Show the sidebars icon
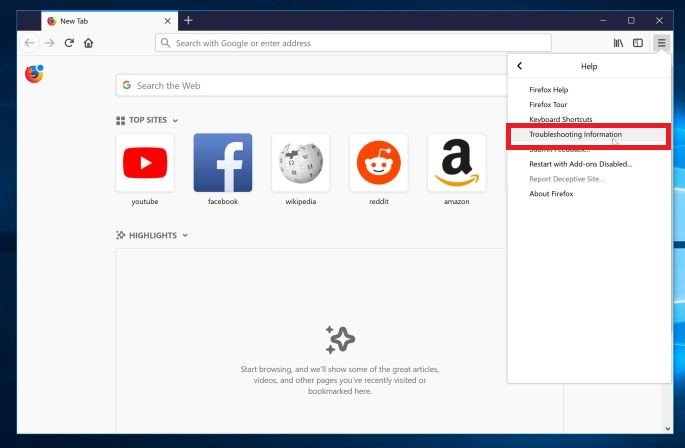Image resolution: width=685 pixels, height=448 pixels. coord(638,43)
